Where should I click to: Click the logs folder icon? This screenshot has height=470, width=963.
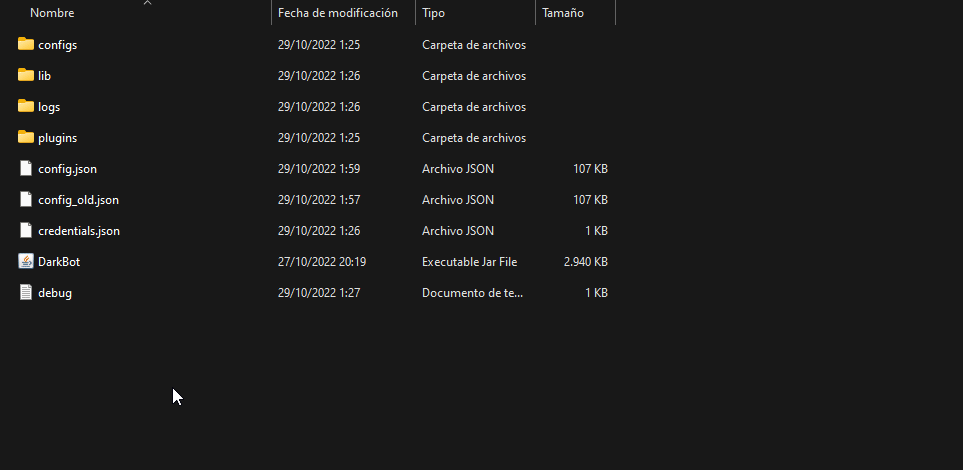click(26, 106)
